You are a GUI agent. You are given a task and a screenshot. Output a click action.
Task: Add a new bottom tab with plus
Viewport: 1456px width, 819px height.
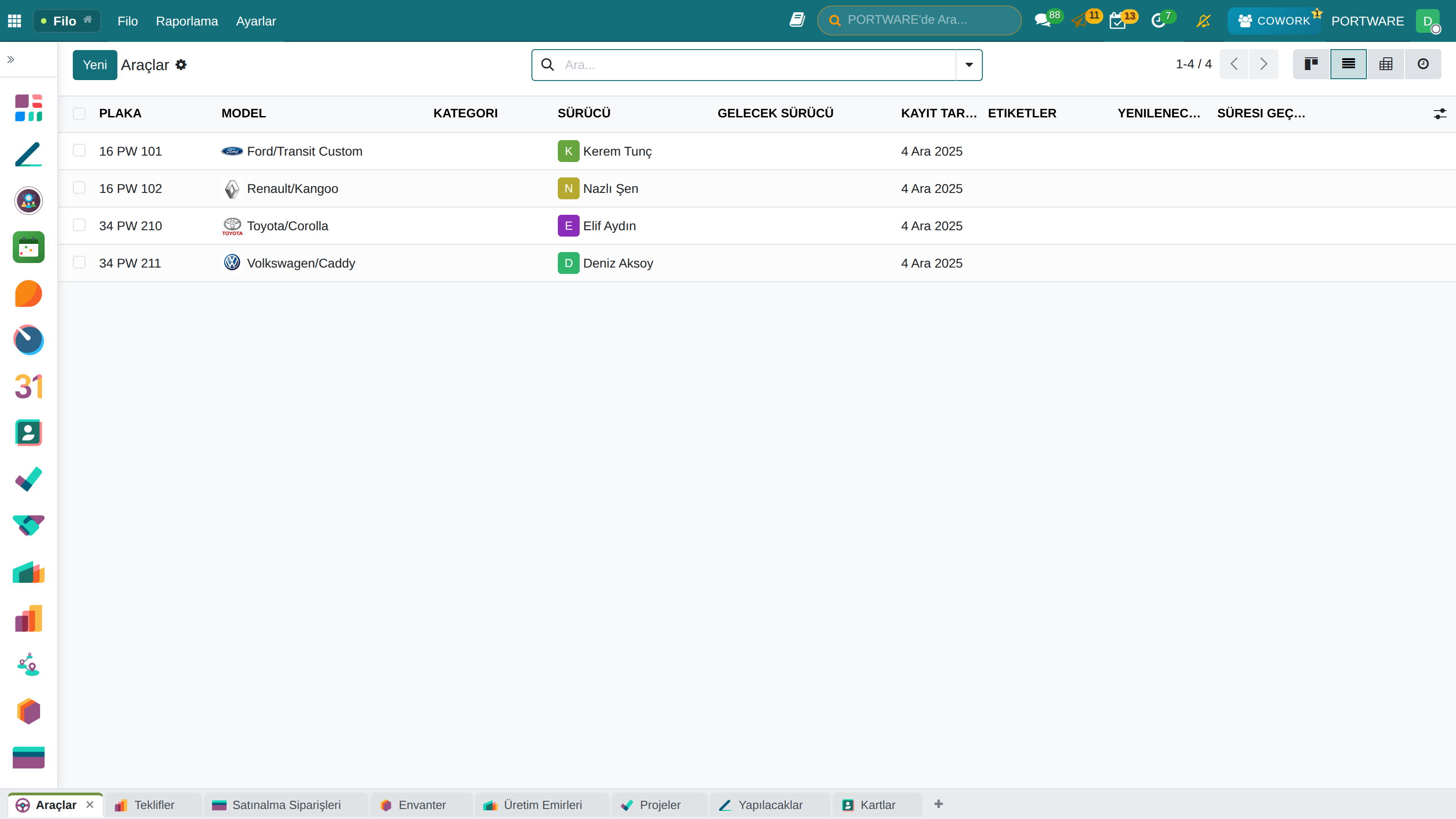tap(938, 804)
